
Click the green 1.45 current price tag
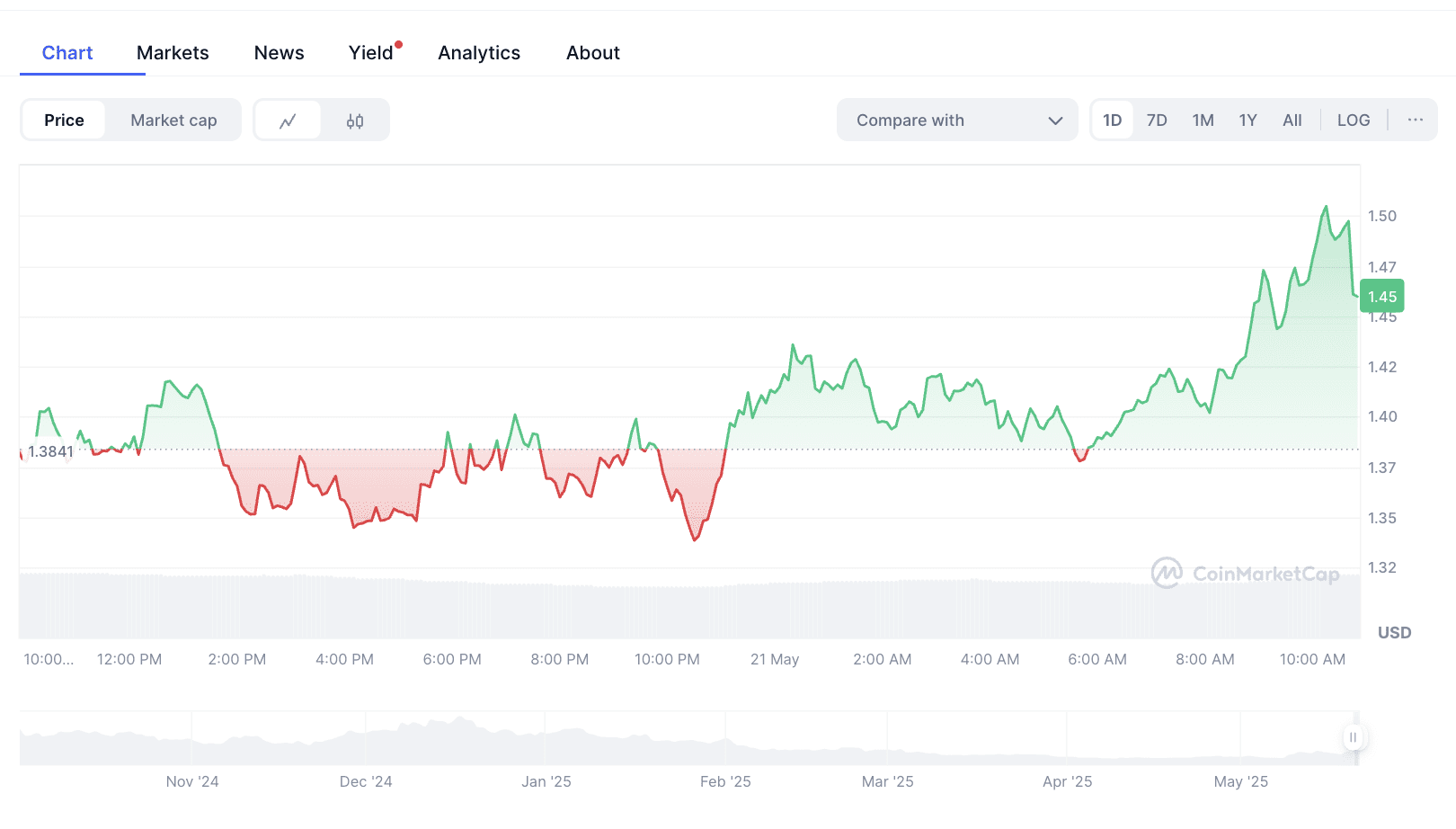coord(1382,296)
